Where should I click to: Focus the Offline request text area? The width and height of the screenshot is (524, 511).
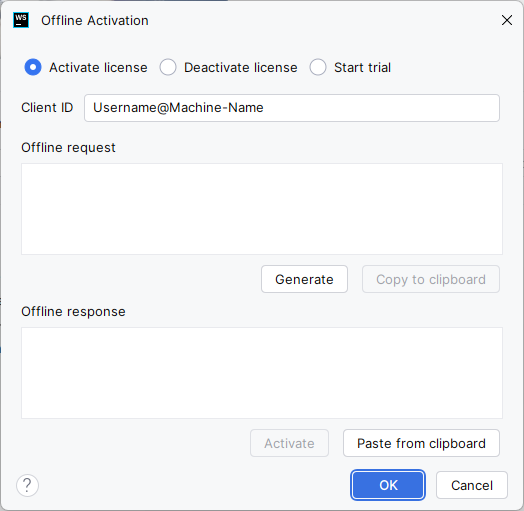pos(262,209)
